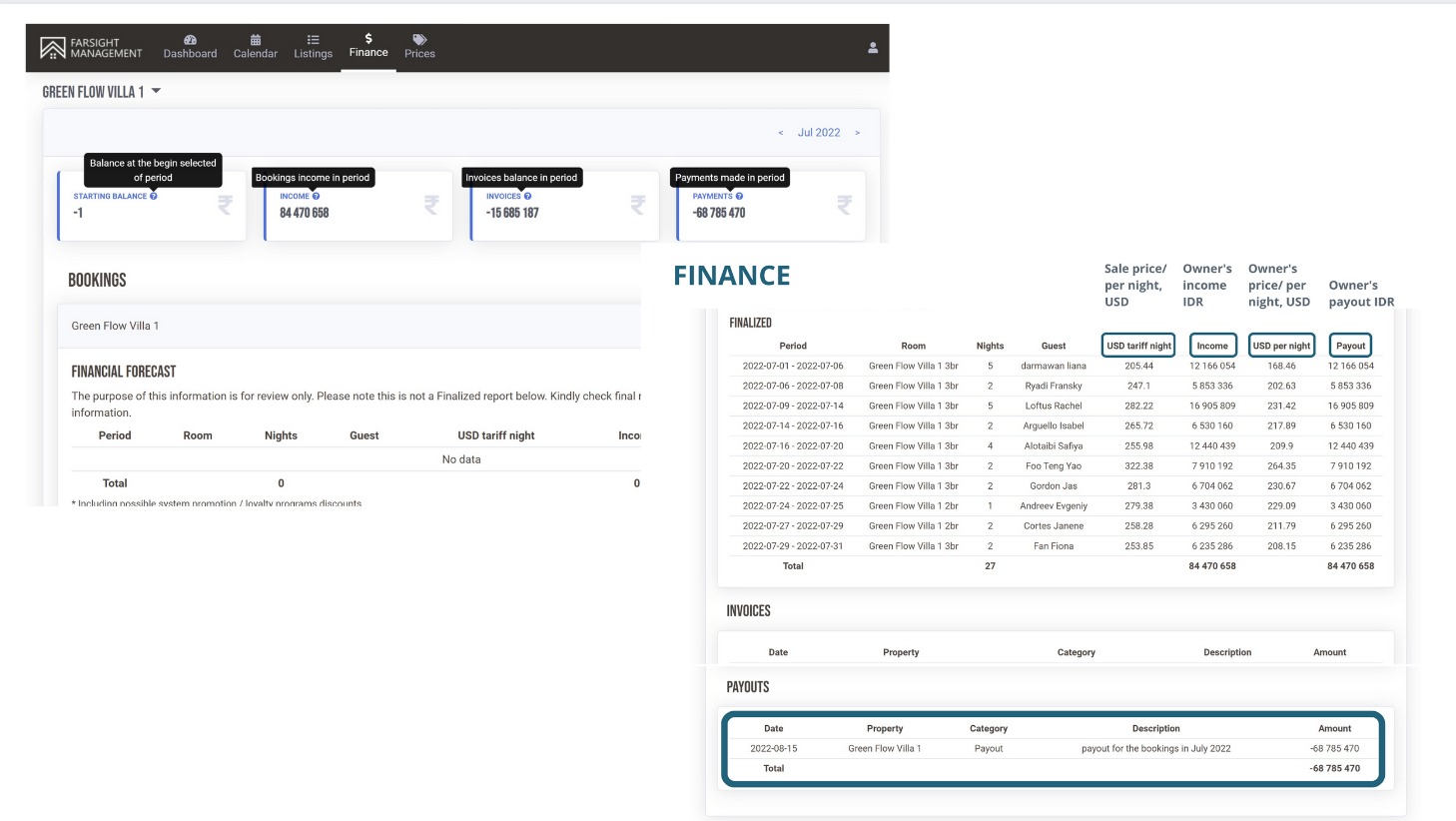The image size is (1456, 821).
Task: Open the Dashboard tab
Action: click(190, 47)
